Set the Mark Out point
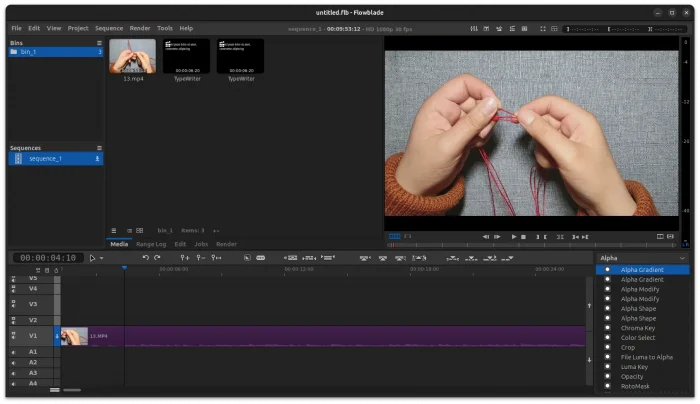This screenshot has height=404, width=700. pyautogui.click(x=545, y=237)
